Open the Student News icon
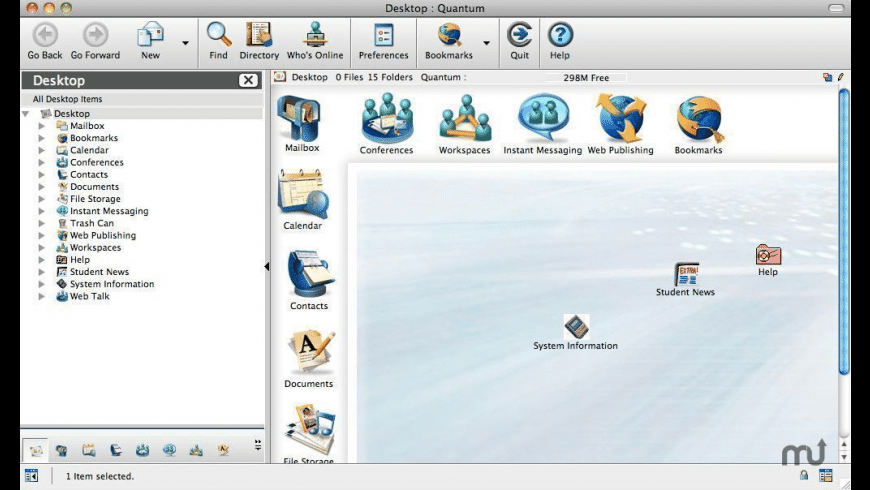Image resolution: width=870 pixels, height=490 pixels. pyautogui.click(x=686, y=274)
